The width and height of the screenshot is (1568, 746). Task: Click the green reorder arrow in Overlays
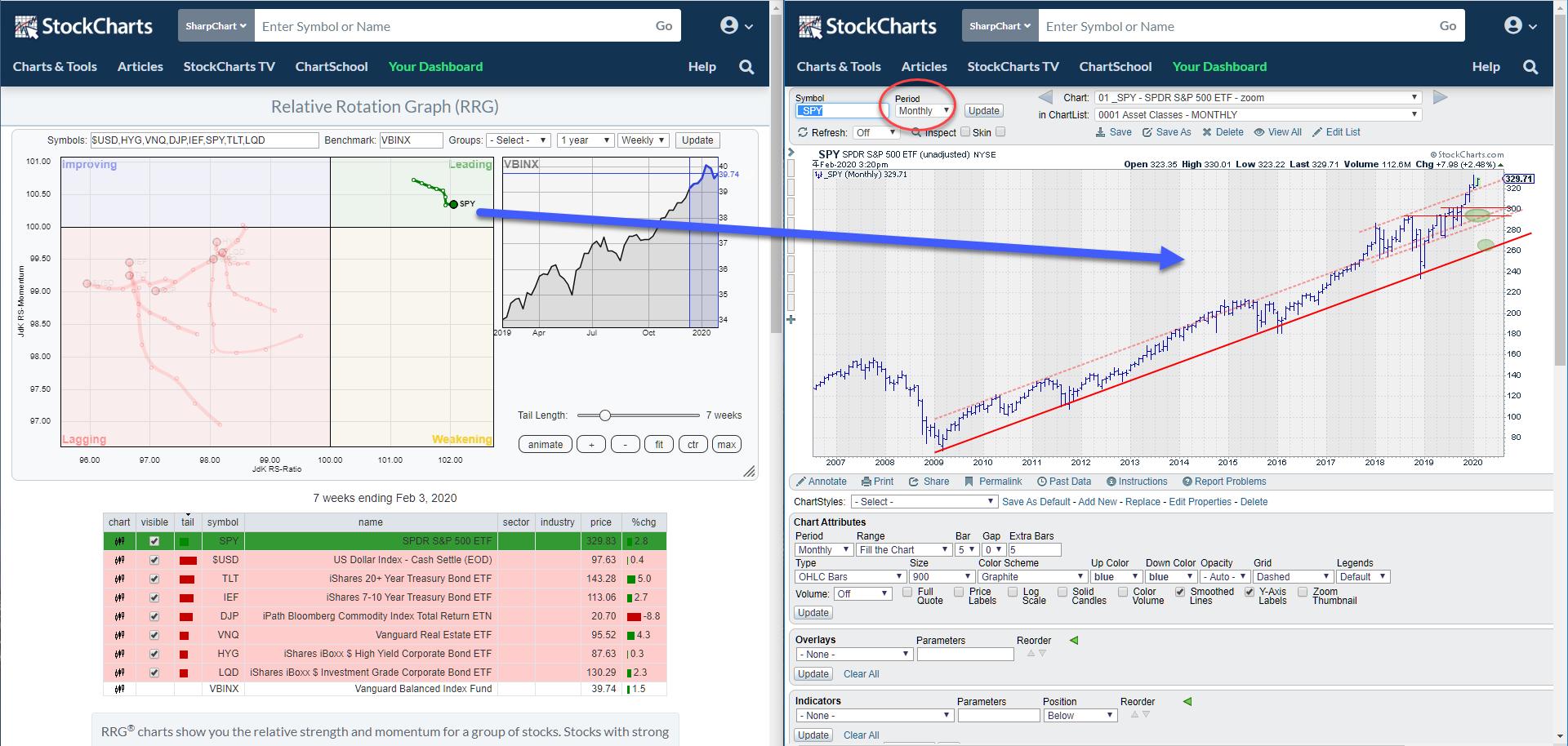coord(1074,641)
